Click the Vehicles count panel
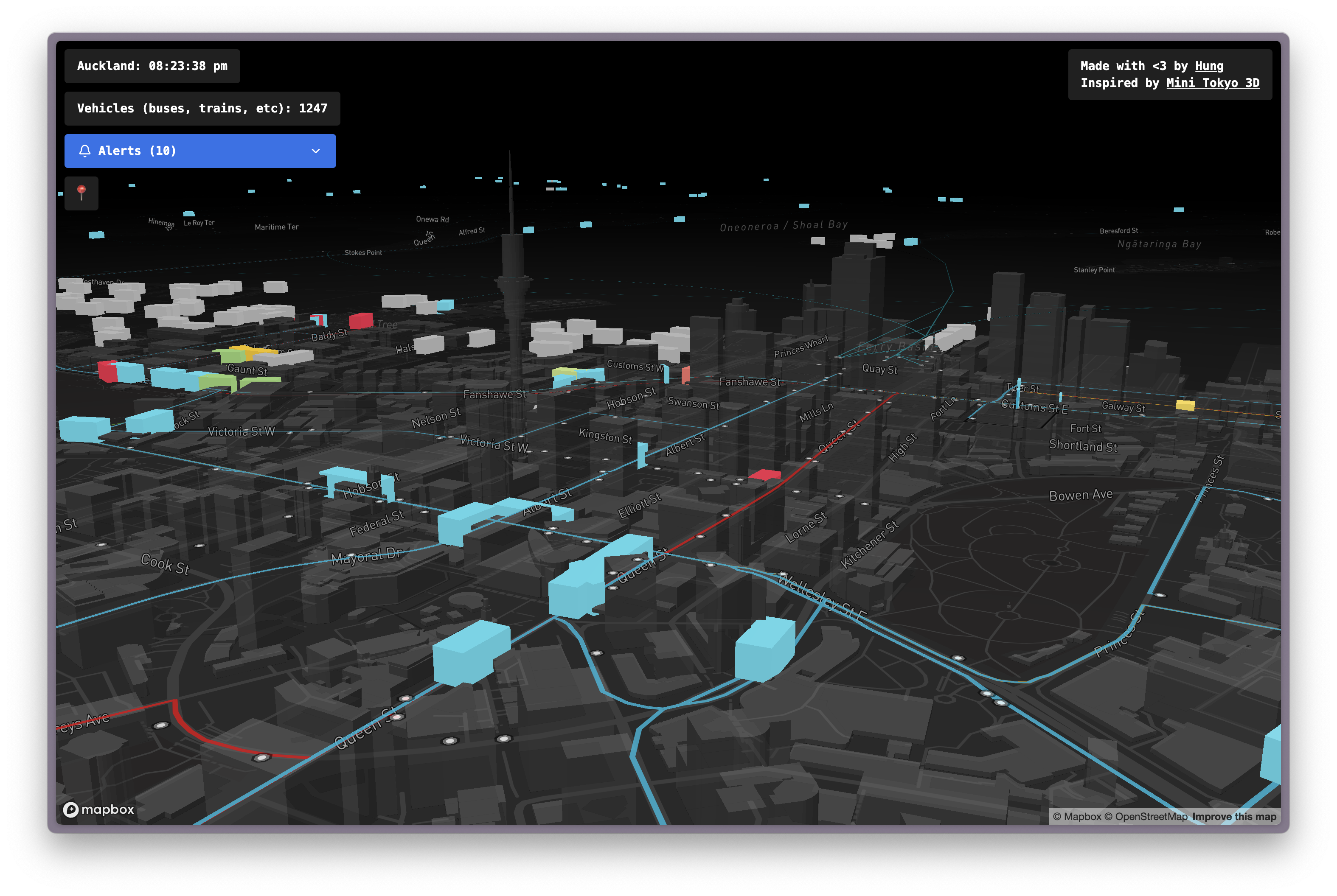 click(x=202, y=109)
